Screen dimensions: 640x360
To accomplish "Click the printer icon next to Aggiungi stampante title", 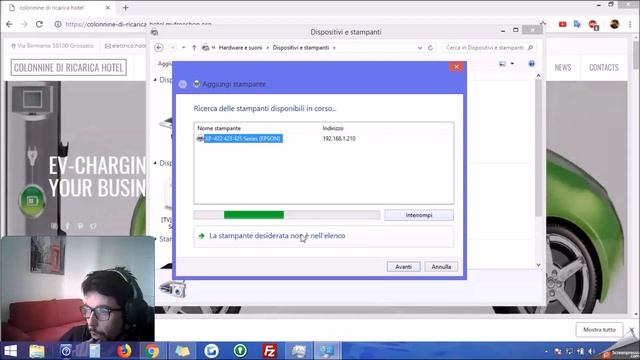I will coord(196,84).
